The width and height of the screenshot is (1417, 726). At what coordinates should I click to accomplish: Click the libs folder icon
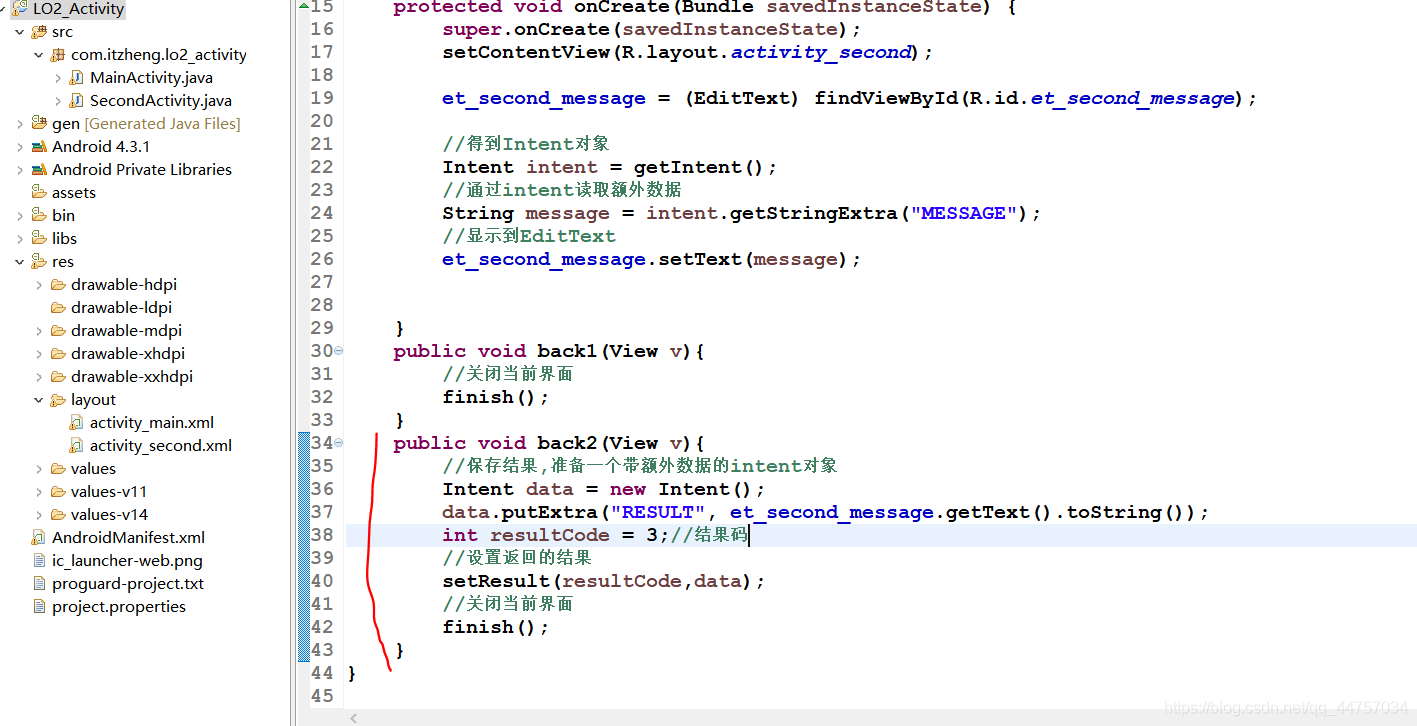(x=39, y=239)
